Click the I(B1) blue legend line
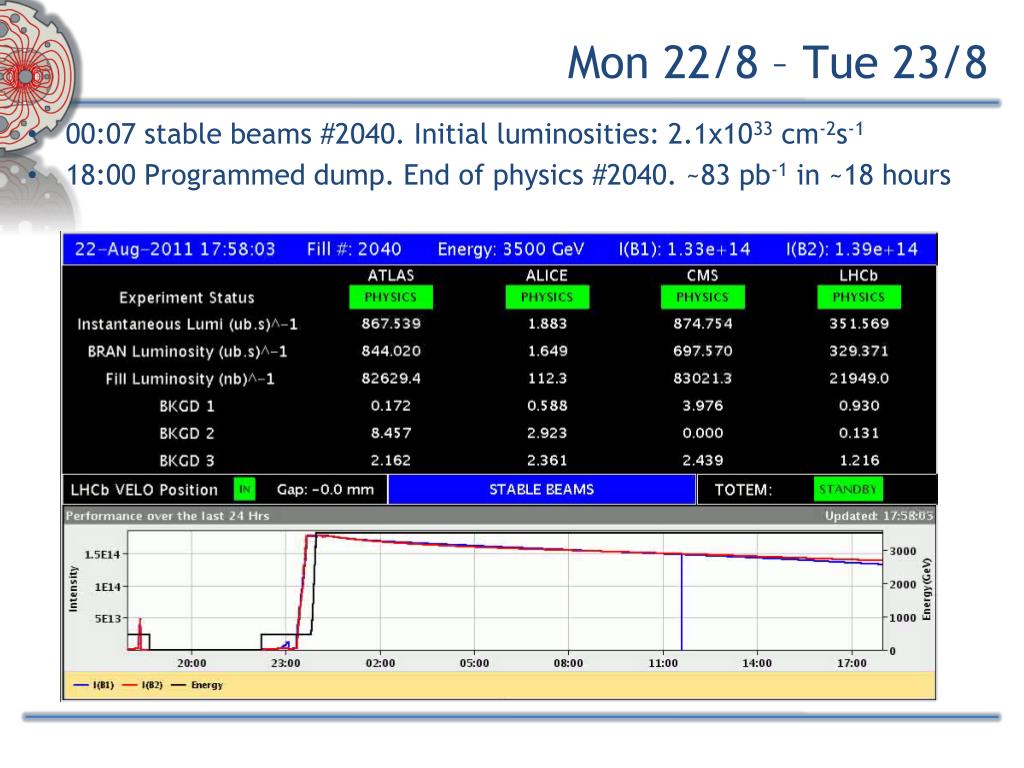Viewport: 1024px width, 768px height. [81, 685]
